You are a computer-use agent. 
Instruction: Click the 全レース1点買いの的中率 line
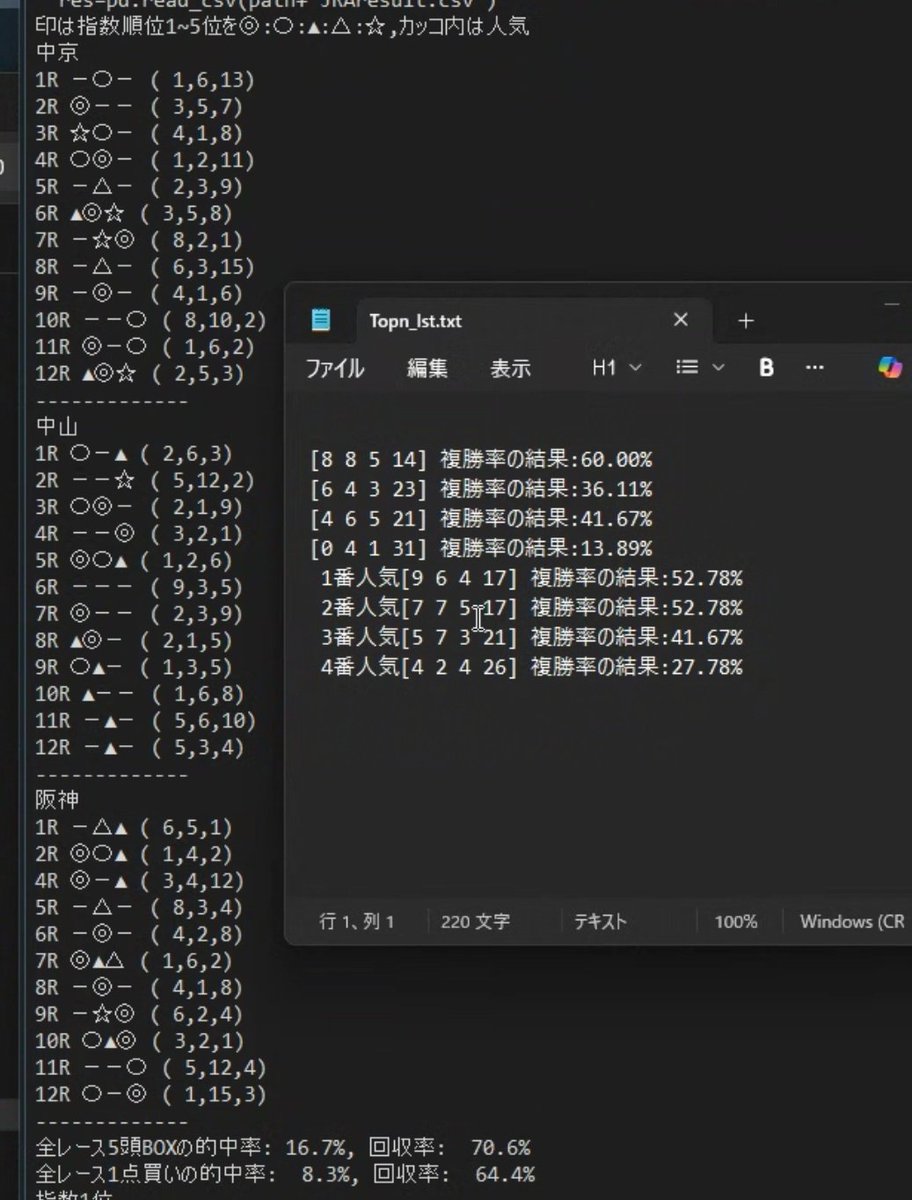tap(285, 1174)
